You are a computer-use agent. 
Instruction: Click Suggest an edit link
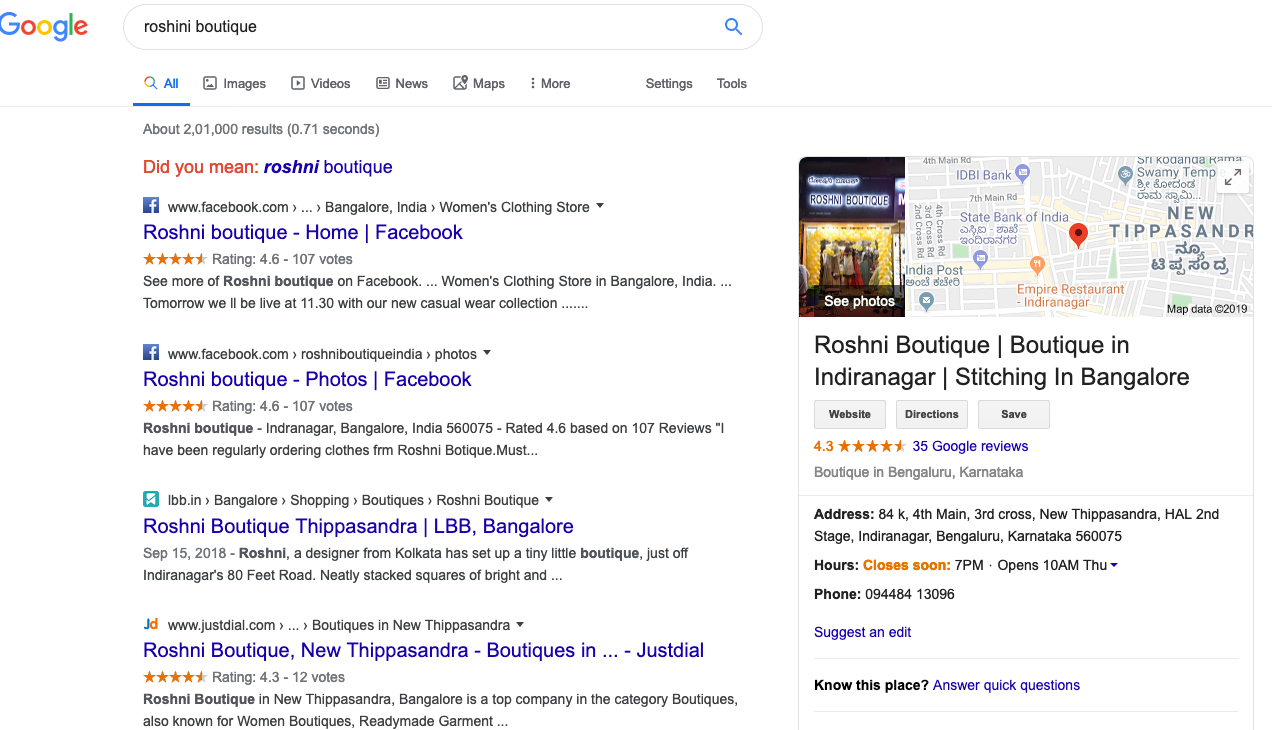tap(862, 632)
